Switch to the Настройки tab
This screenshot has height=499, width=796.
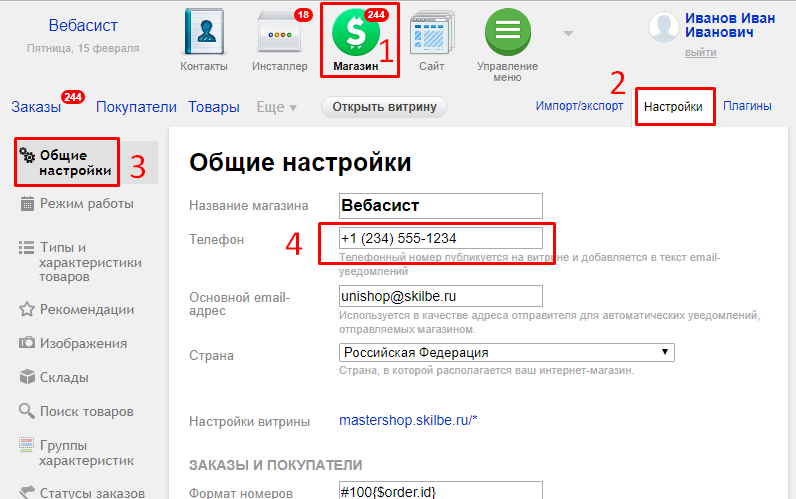click(673, 106)
